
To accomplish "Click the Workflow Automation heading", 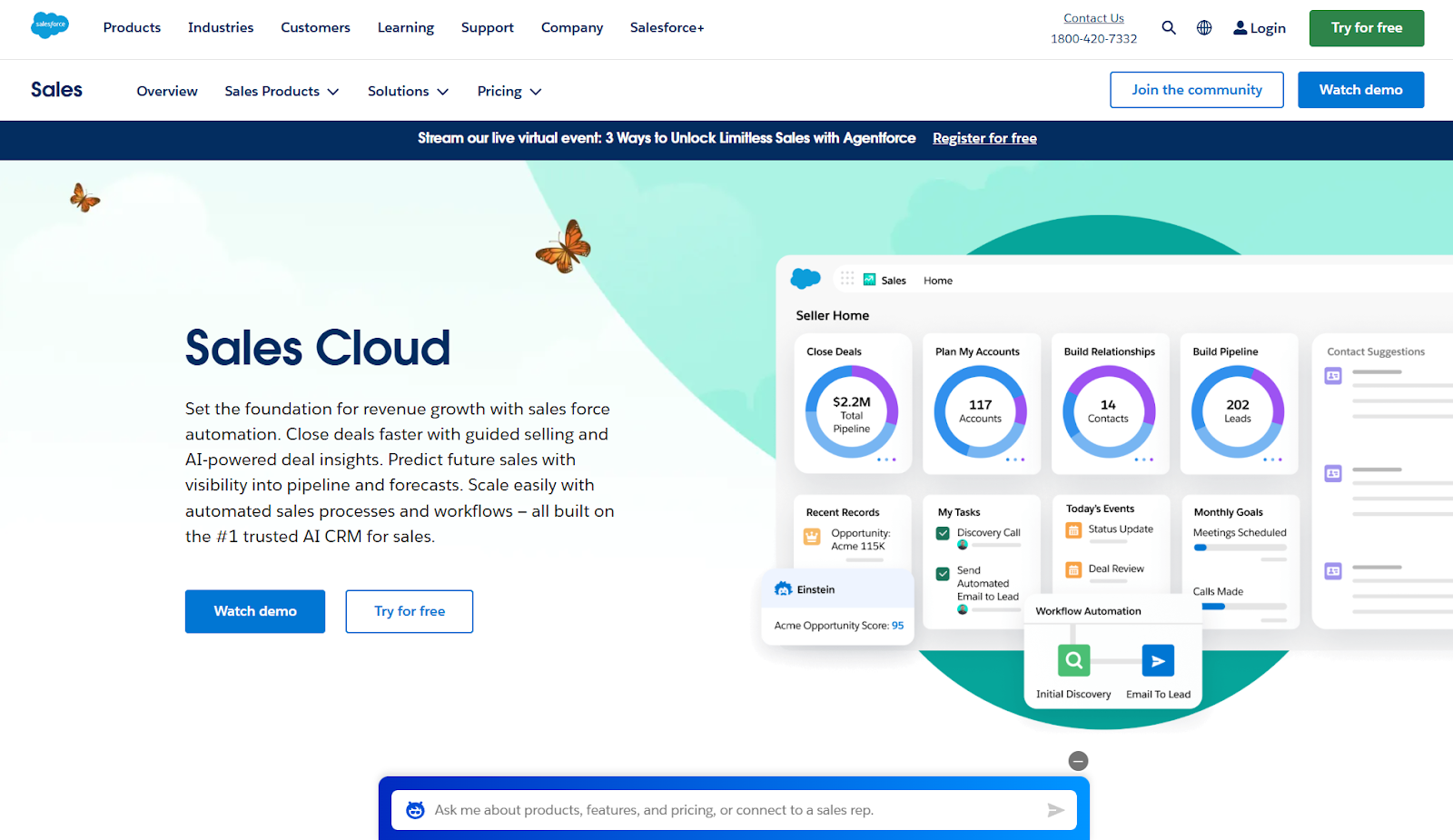I will click(1088, 611).
